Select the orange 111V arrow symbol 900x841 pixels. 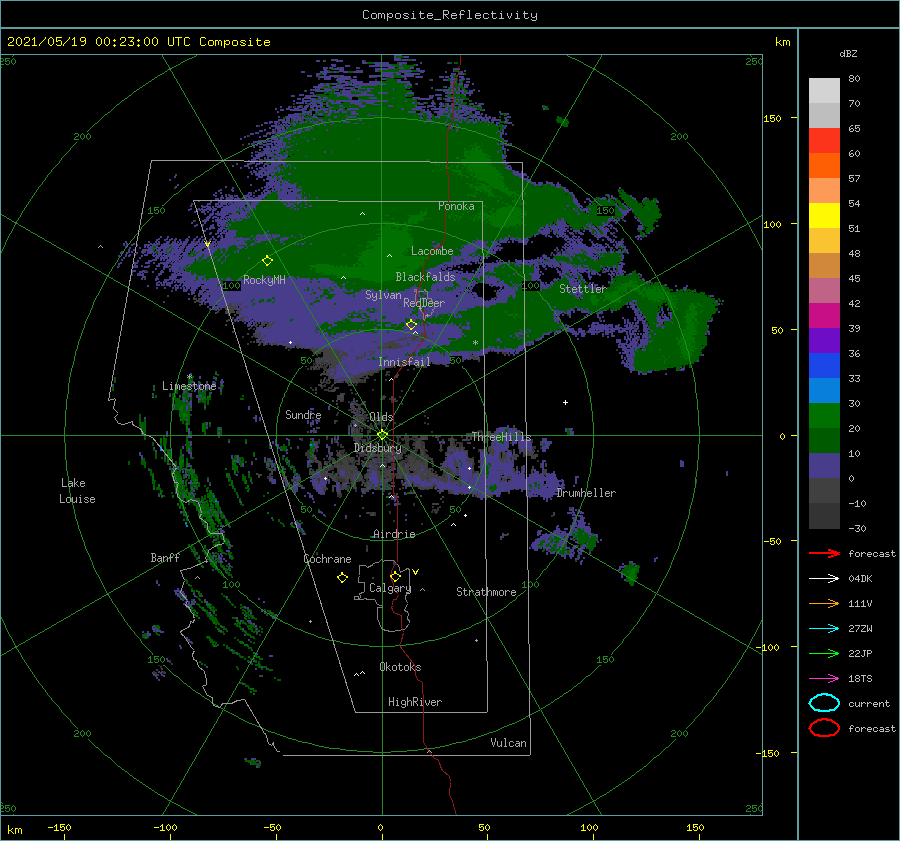point(824,603)
